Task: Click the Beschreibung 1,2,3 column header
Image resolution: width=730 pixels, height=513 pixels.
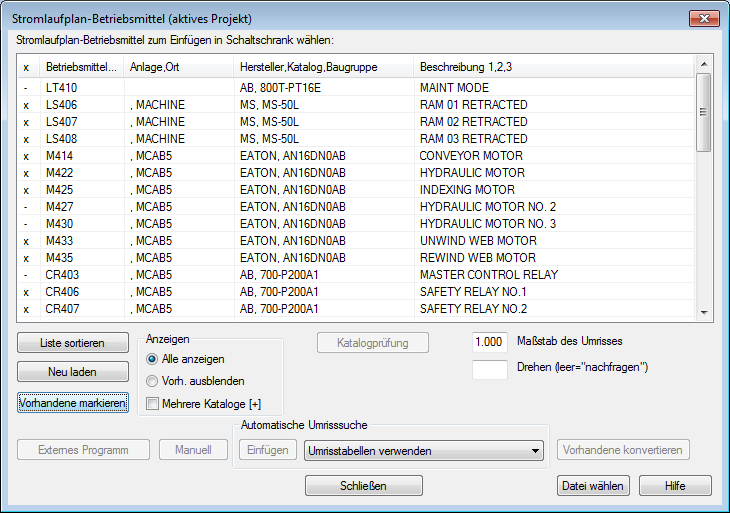Action: point(554,67)
